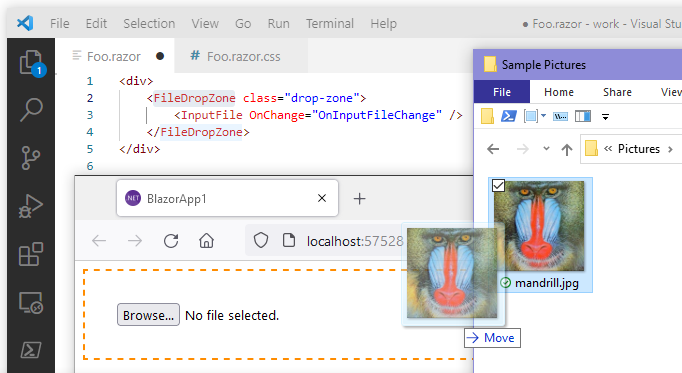Open the Search view icon

(x=31, y=110)
